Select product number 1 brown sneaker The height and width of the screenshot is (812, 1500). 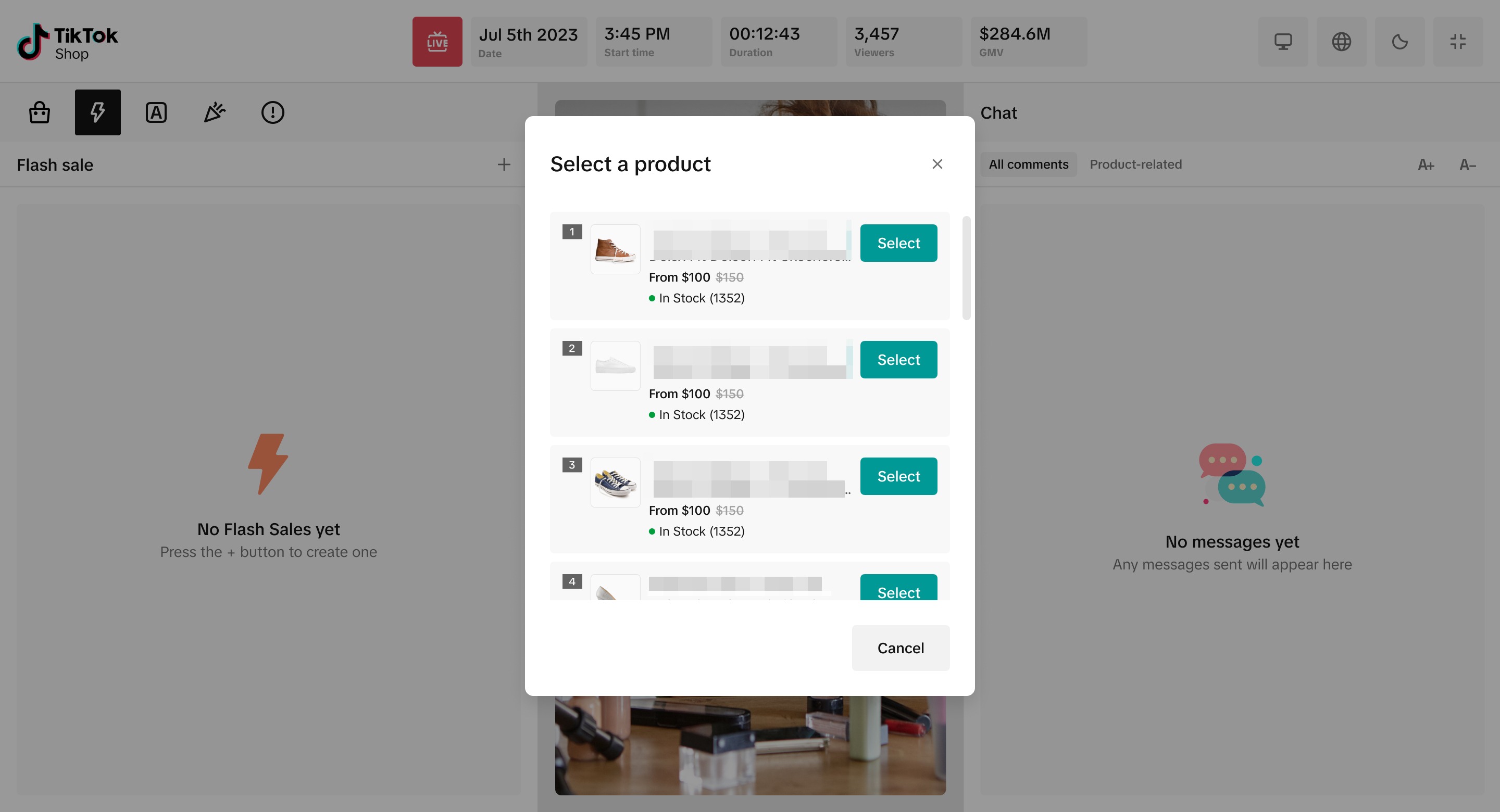[x=898, y=243]
